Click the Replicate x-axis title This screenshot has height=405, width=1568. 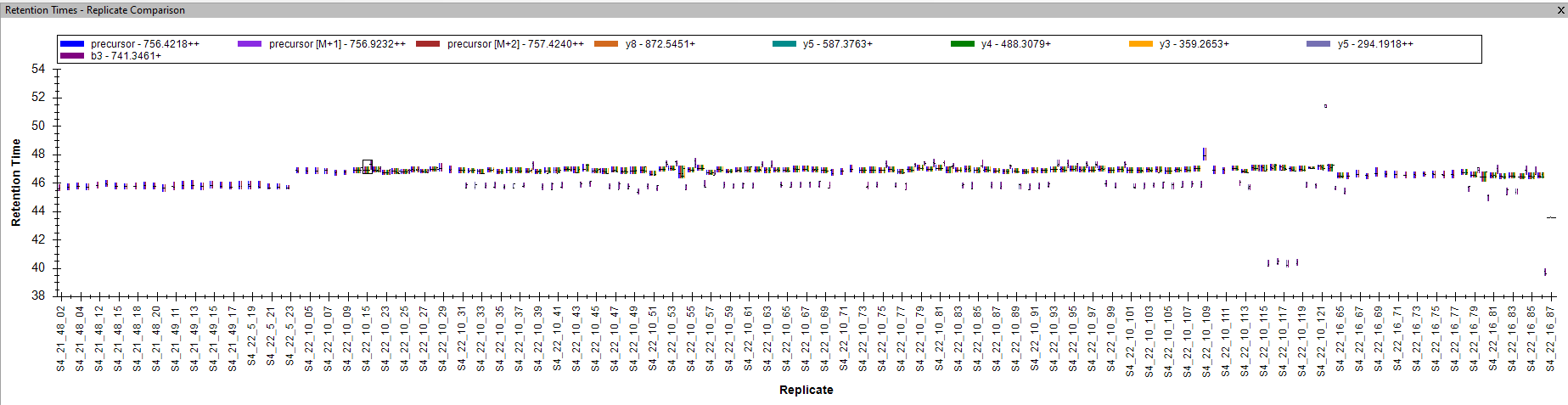pos(806,390)
